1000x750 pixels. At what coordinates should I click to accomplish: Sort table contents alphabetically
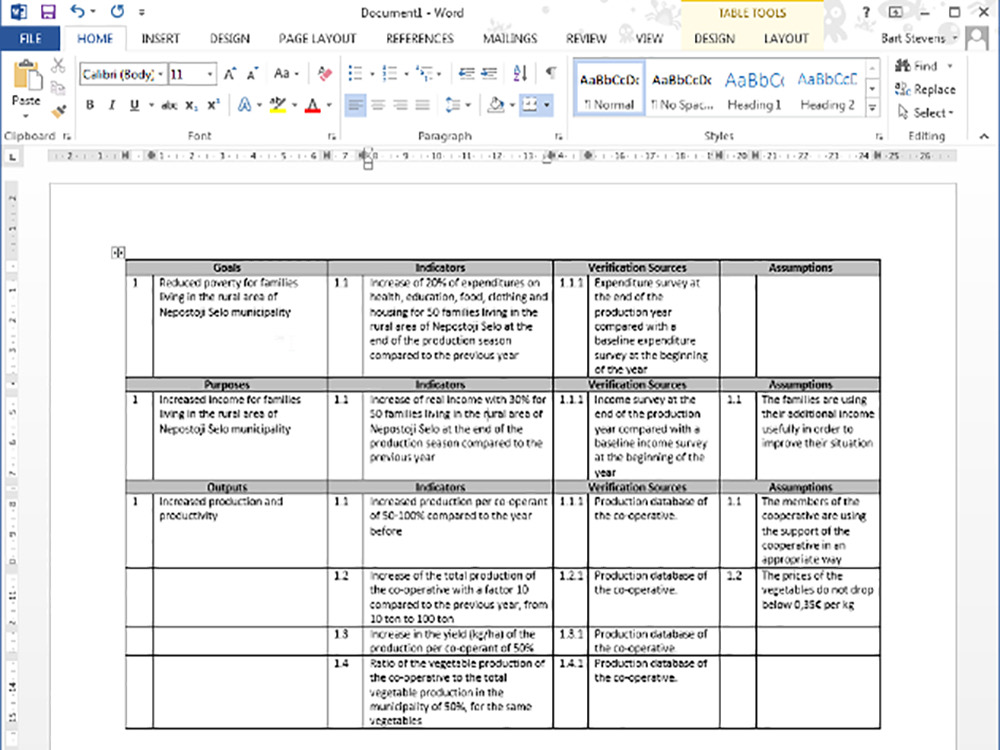point(520,74)
